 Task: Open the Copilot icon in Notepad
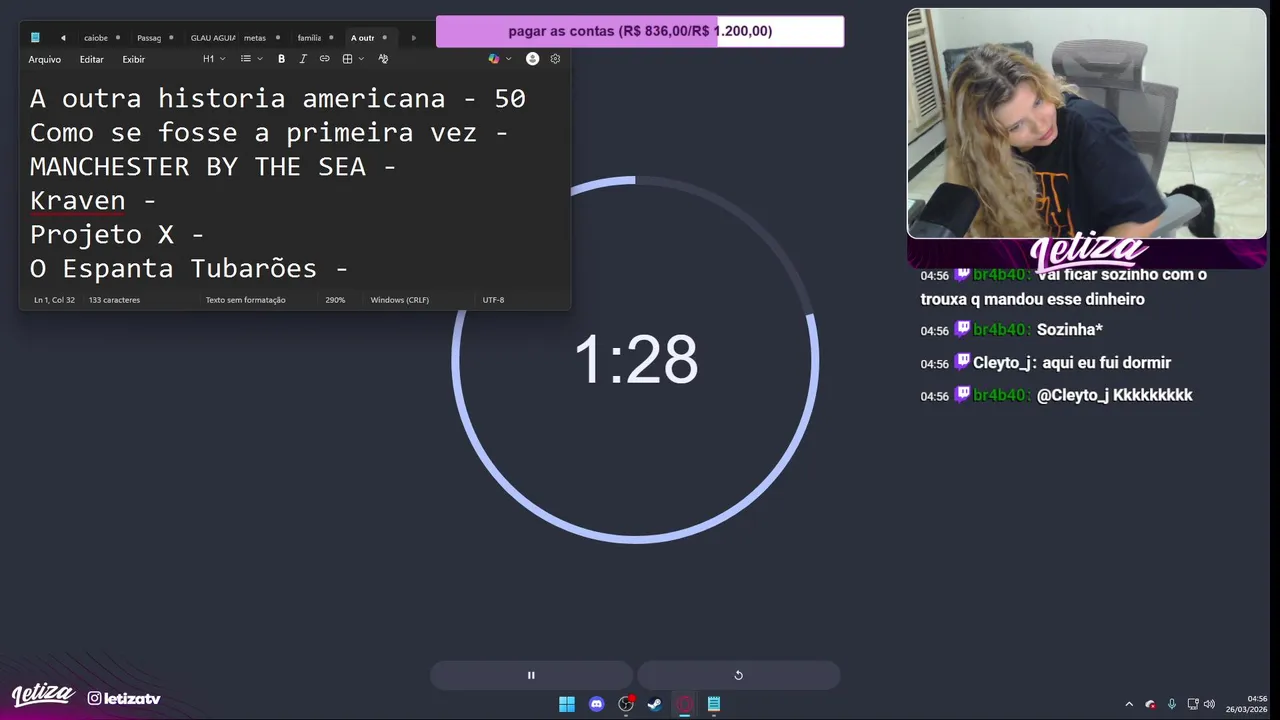[494, 59]
